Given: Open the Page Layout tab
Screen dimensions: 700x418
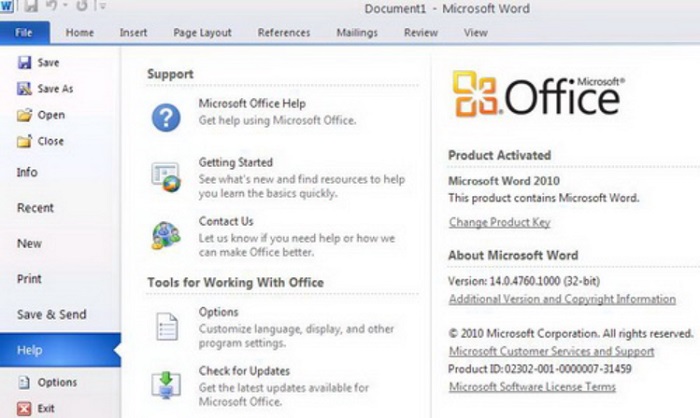Looking at the screenshot, I should [x=202, y=33].
